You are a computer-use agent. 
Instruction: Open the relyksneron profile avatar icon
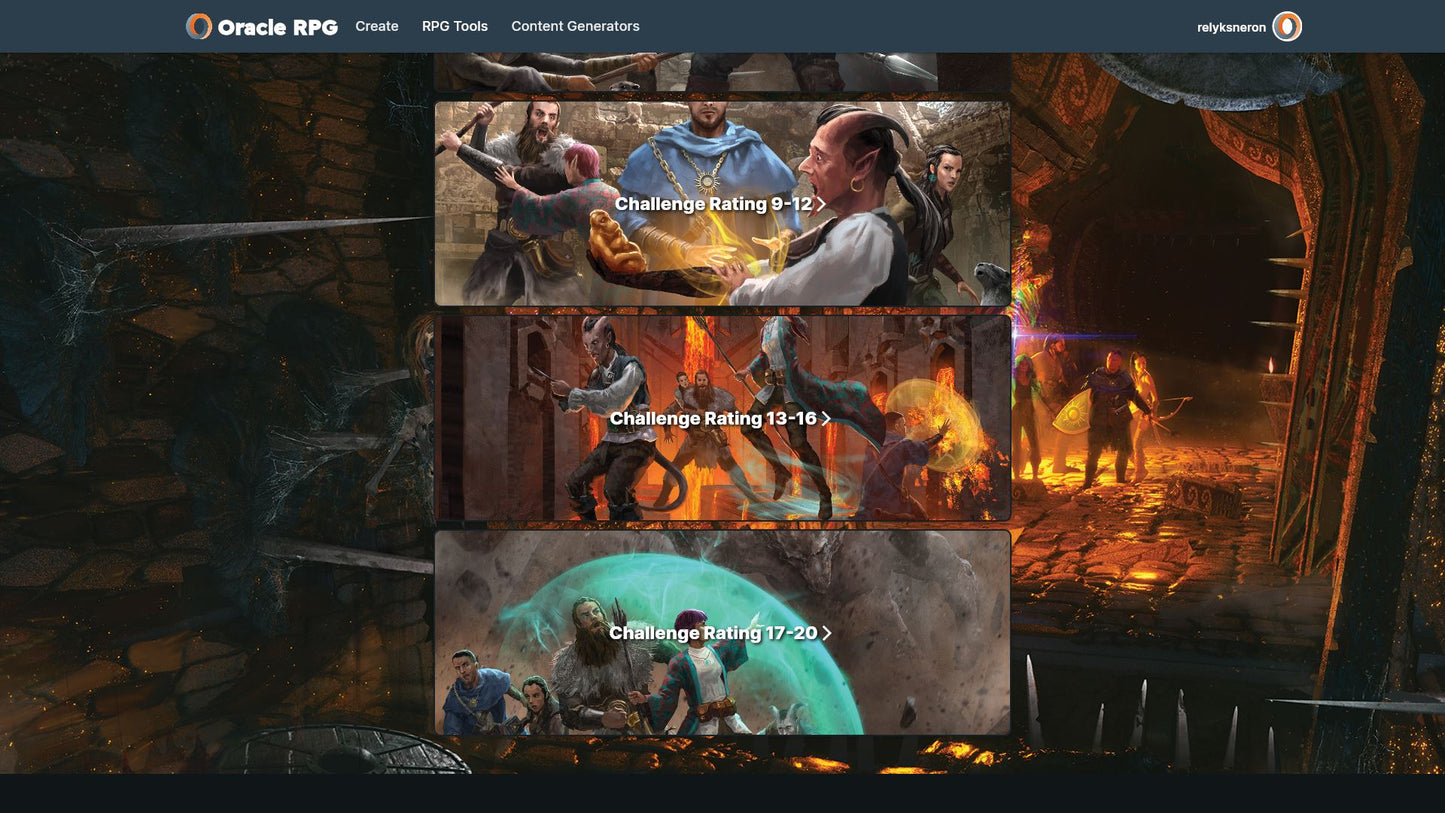[1287, 27]
